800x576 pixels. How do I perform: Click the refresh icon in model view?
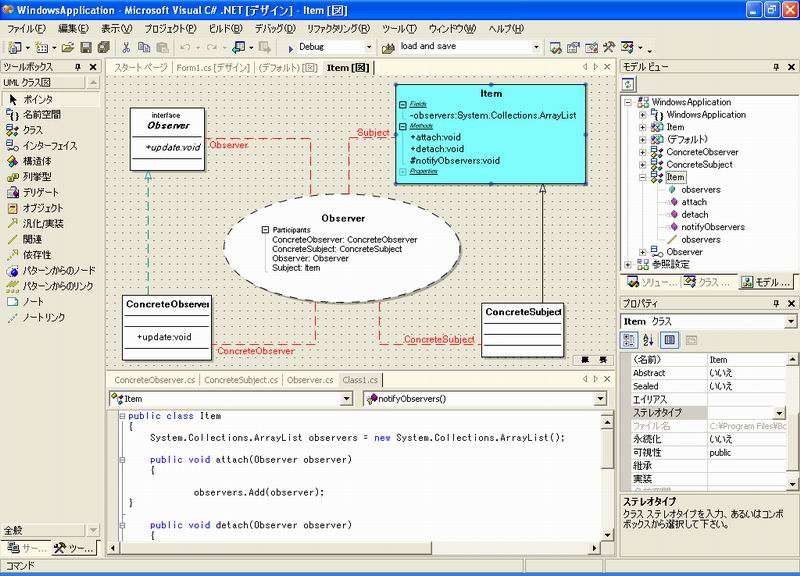628,84
